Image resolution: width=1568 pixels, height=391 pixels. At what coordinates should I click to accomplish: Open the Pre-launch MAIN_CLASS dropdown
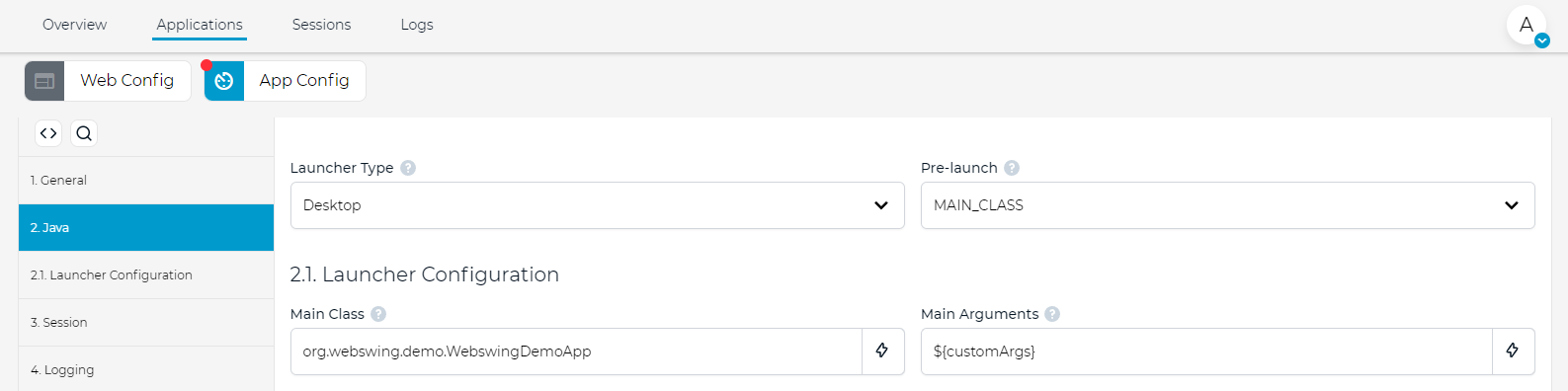1228,205
